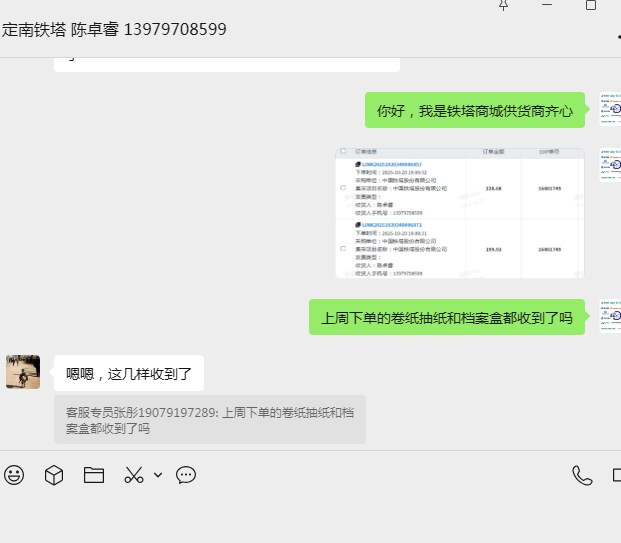Click the green bubble '你好，我是铁塔商城供货商齐心'
This screenshot has width=621, height=543.
[474, 111]
